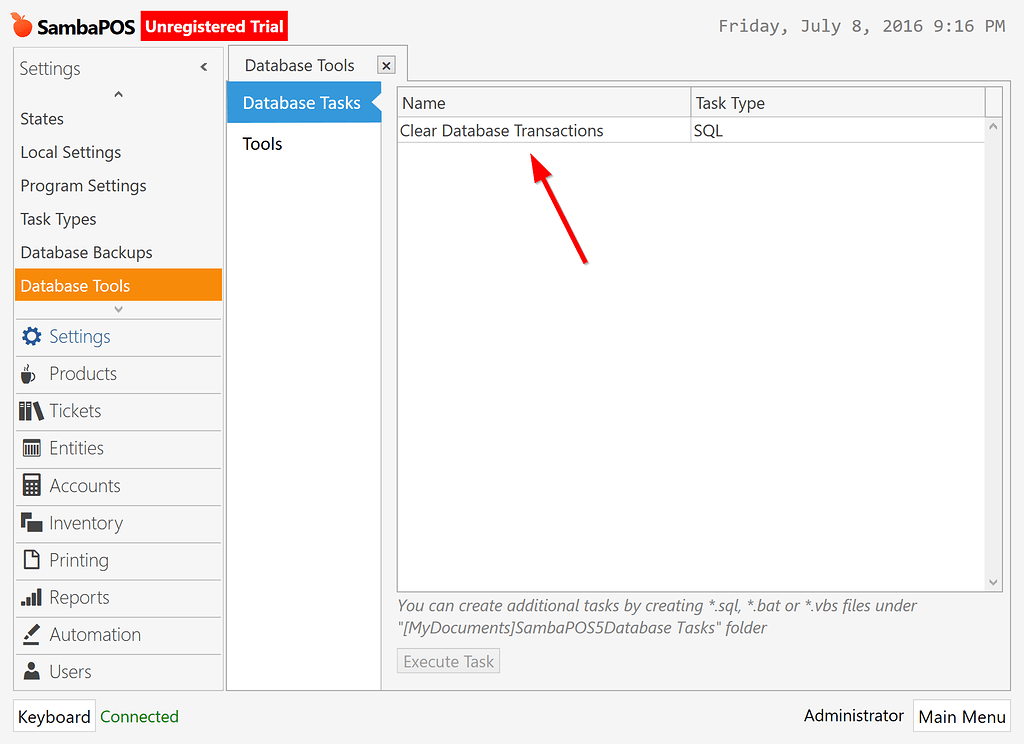Viewport: 1024px width, 744px height.
Task: Select the Accounts calculator icon
Action: coord(30,486)
